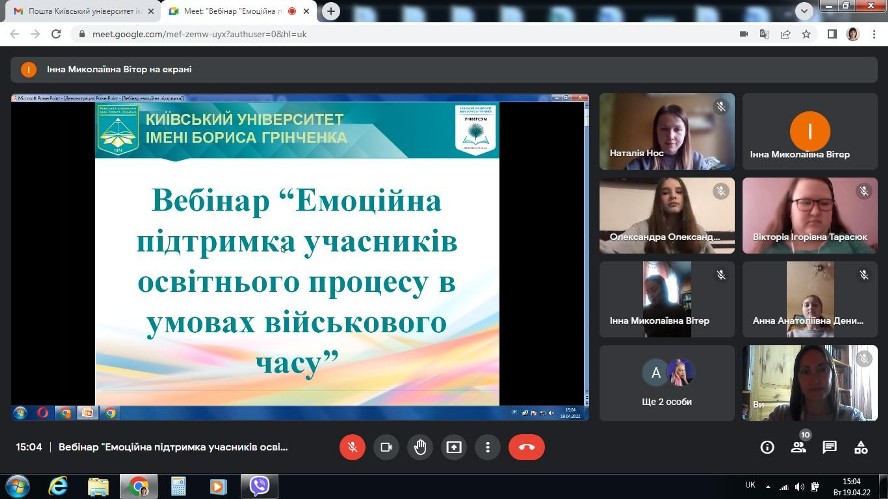The width and height of the screenshot is (888, 499).
Task: Close the Meet Вебінар tab
Action: [306, 11]
